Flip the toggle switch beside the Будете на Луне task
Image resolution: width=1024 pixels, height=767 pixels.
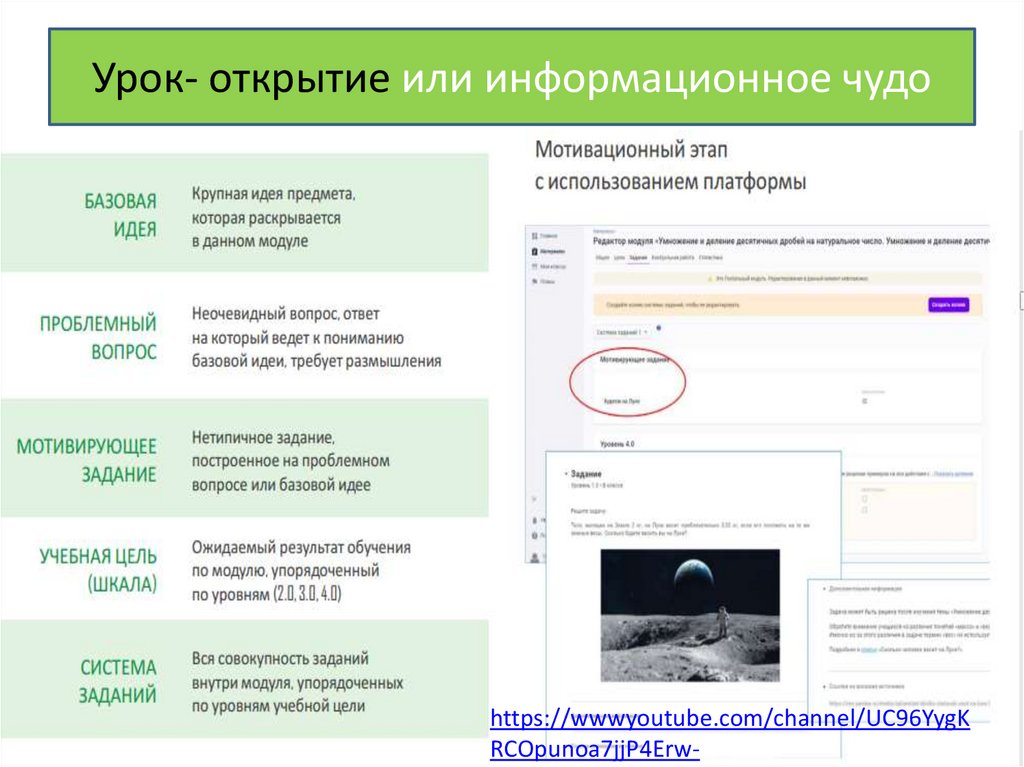[x=864, y=400]
